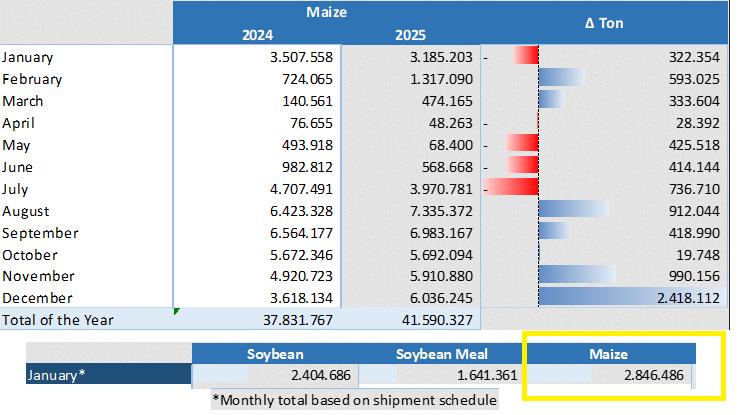Click the monthly total shipment schedule footnote

[354, 398]
